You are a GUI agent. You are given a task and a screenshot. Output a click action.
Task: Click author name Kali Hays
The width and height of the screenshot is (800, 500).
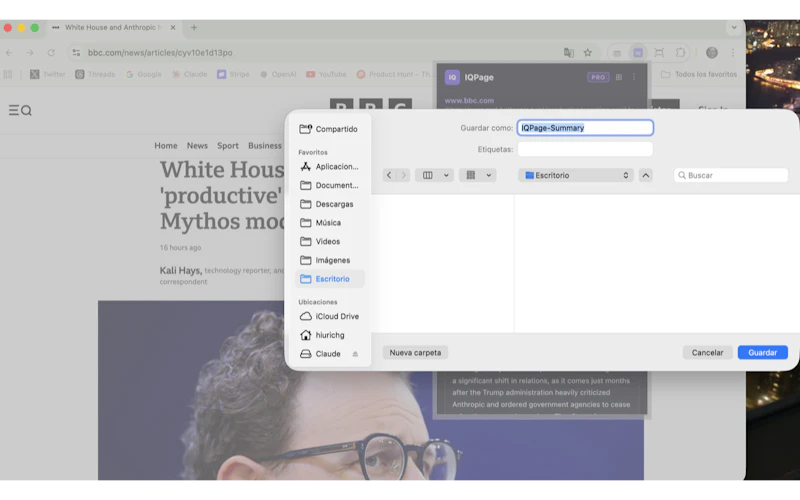[181, 270]
